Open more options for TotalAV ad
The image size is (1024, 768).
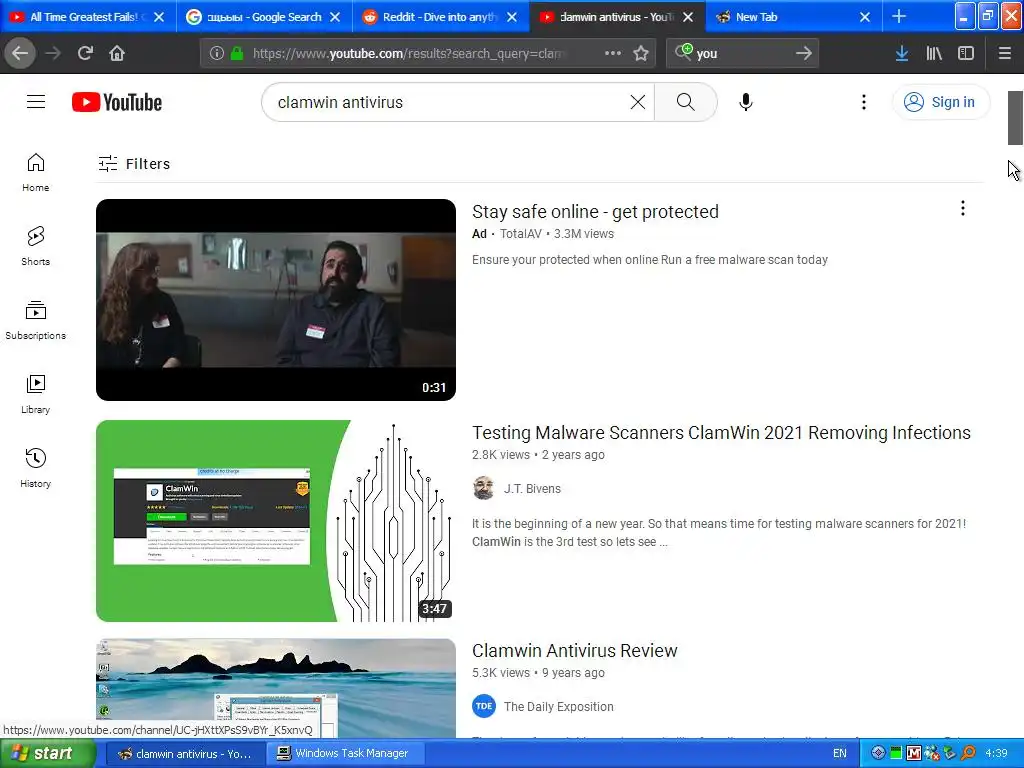[x=962, y=208]
